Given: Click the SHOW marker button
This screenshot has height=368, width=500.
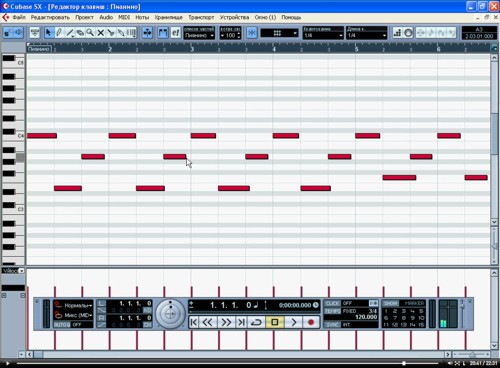Looking at the screenshot, I should (390, 303).
